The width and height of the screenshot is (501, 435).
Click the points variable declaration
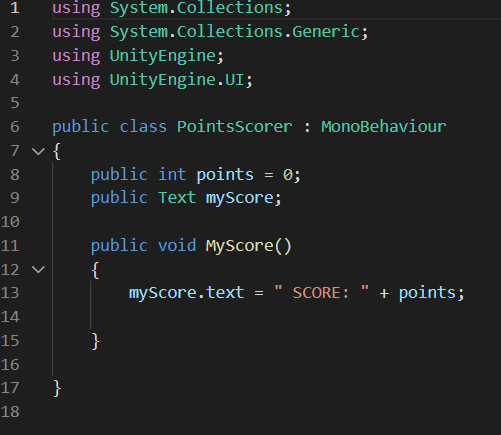pyautogui.click(x=225, y=175)
